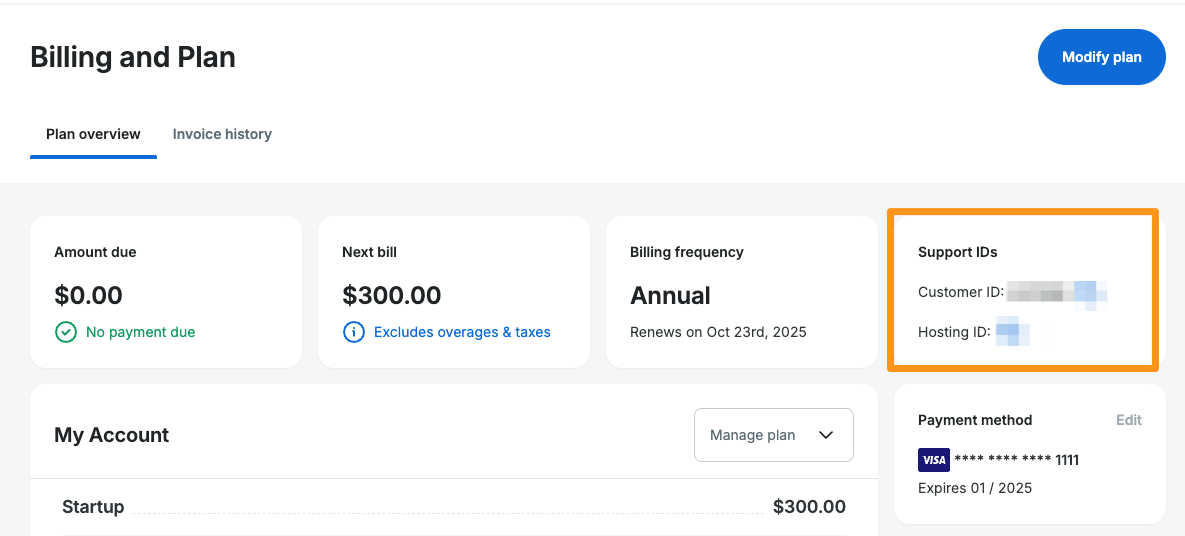Edit the payment method
The width and height of the screenshot is (1185, 536).
pos(1129,420)
